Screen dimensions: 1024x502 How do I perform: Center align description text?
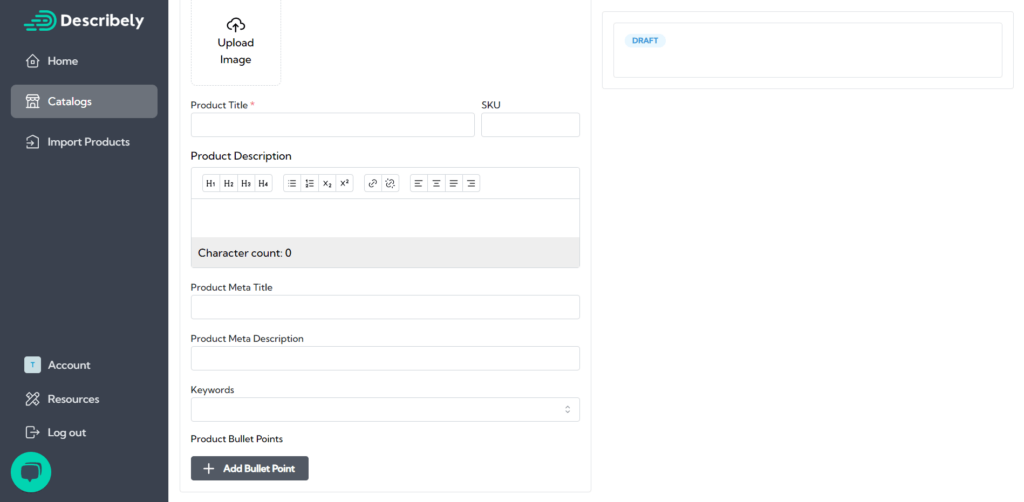tap(436, 183)
